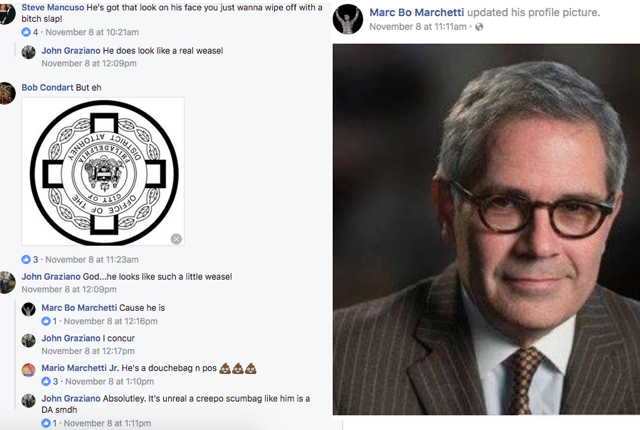Open Bob Condart's avatar thumbnail

tap(7, 93)
